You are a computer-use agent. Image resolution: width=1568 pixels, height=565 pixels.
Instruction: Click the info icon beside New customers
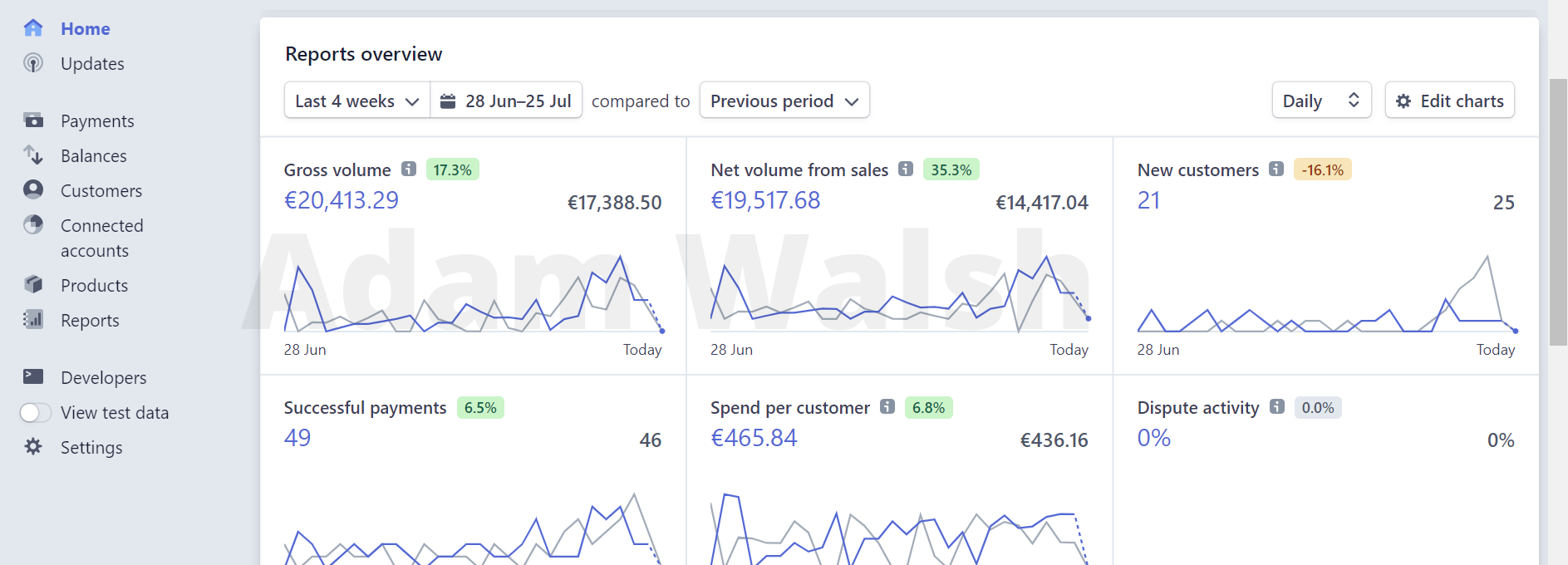1276,169
